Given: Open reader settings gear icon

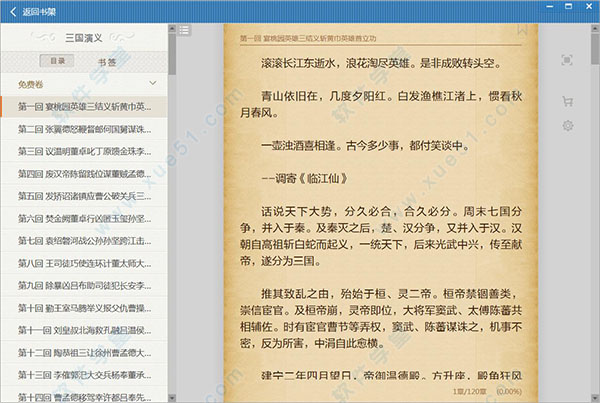Looking at the screenshot, I should coord(568,126).
